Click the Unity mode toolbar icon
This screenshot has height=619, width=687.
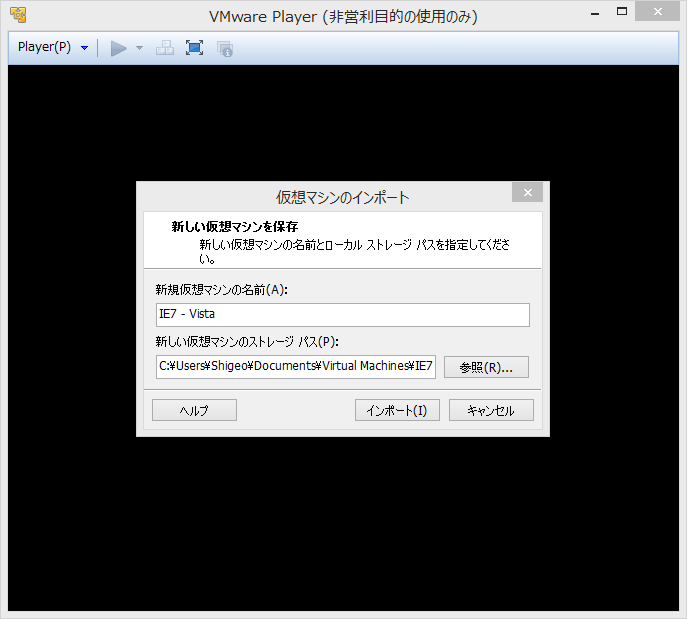click(225, 49)
